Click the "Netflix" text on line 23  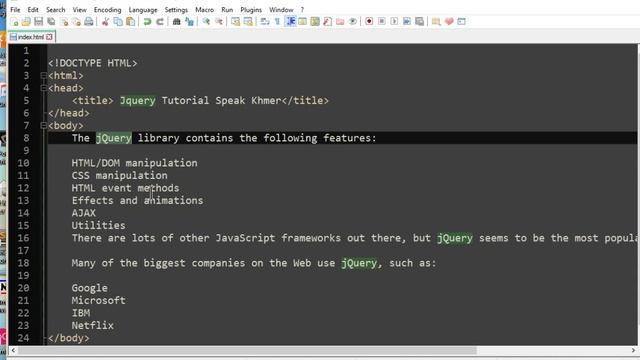pos(93,325)
